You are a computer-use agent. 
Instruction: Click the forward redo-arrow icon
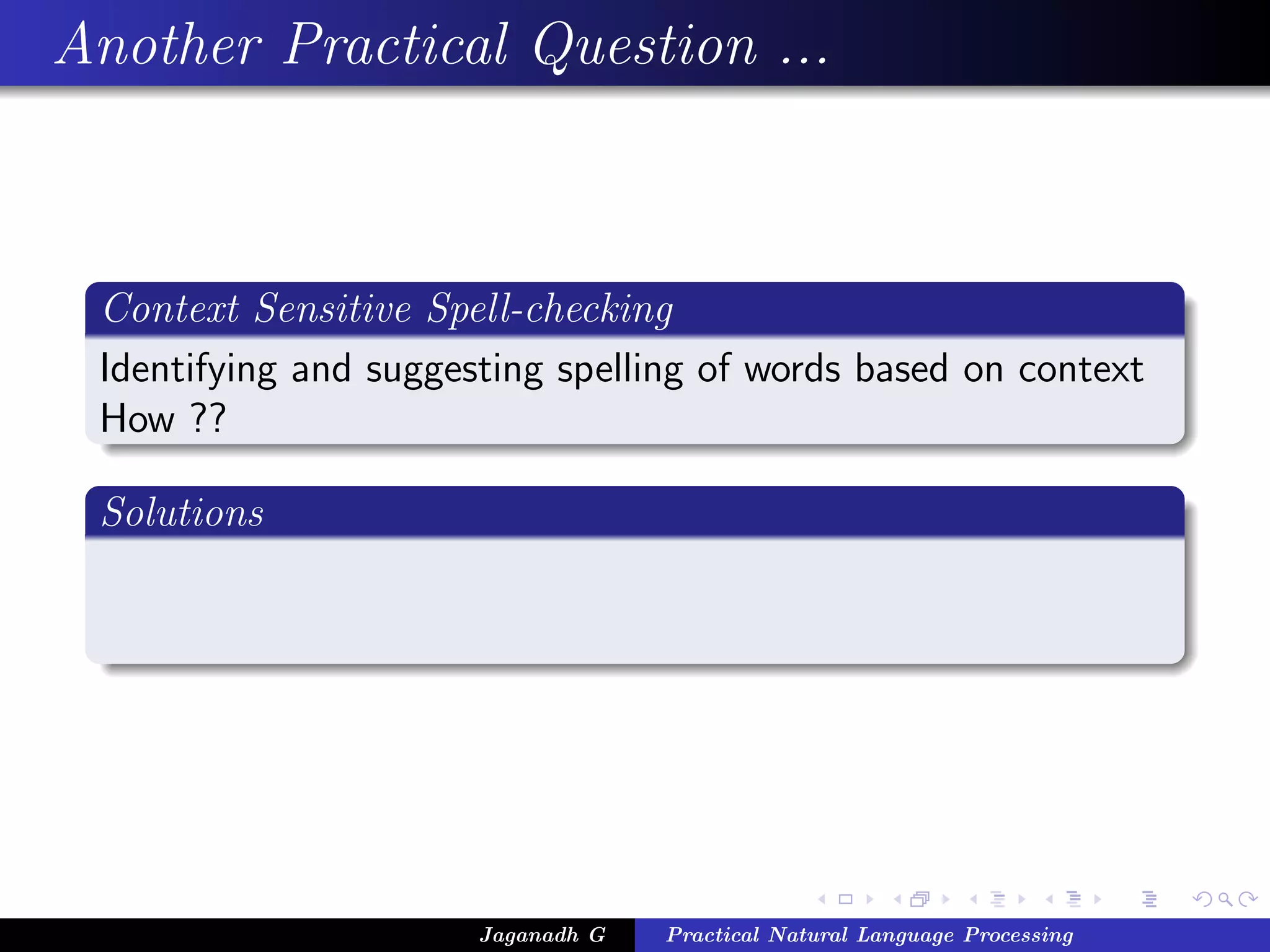[x=1248, y=899]
